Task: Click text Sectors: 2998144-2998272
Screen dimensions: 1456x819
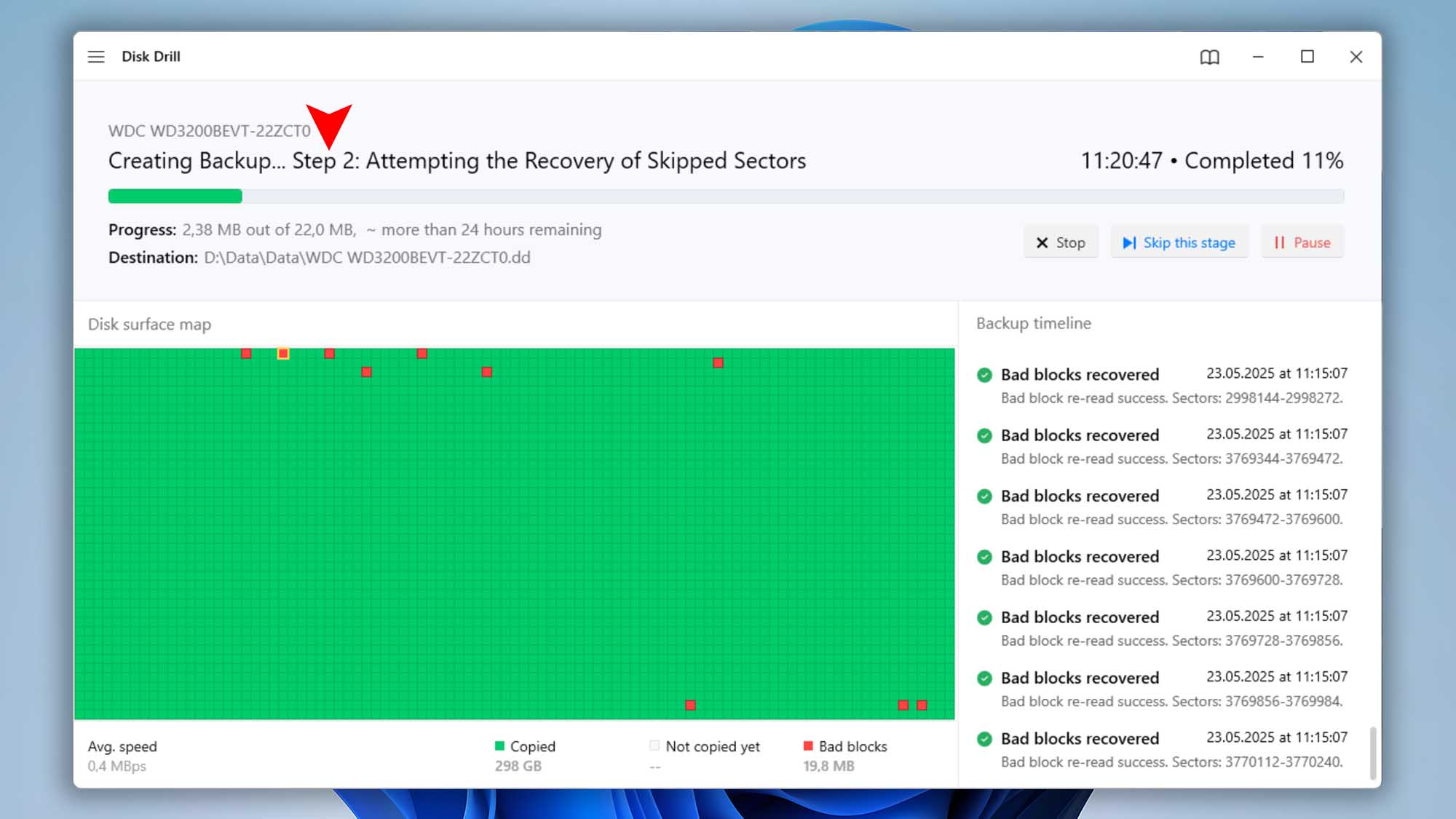Action: [x=1257, y=398]
